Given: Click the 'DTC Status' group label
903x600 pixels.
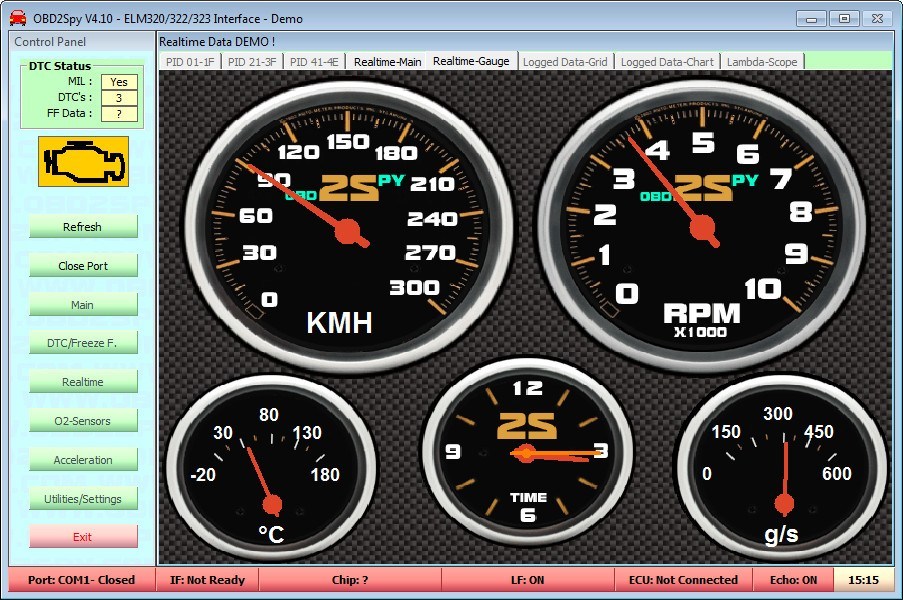Looking at the screenshot, I should [60, 66].
